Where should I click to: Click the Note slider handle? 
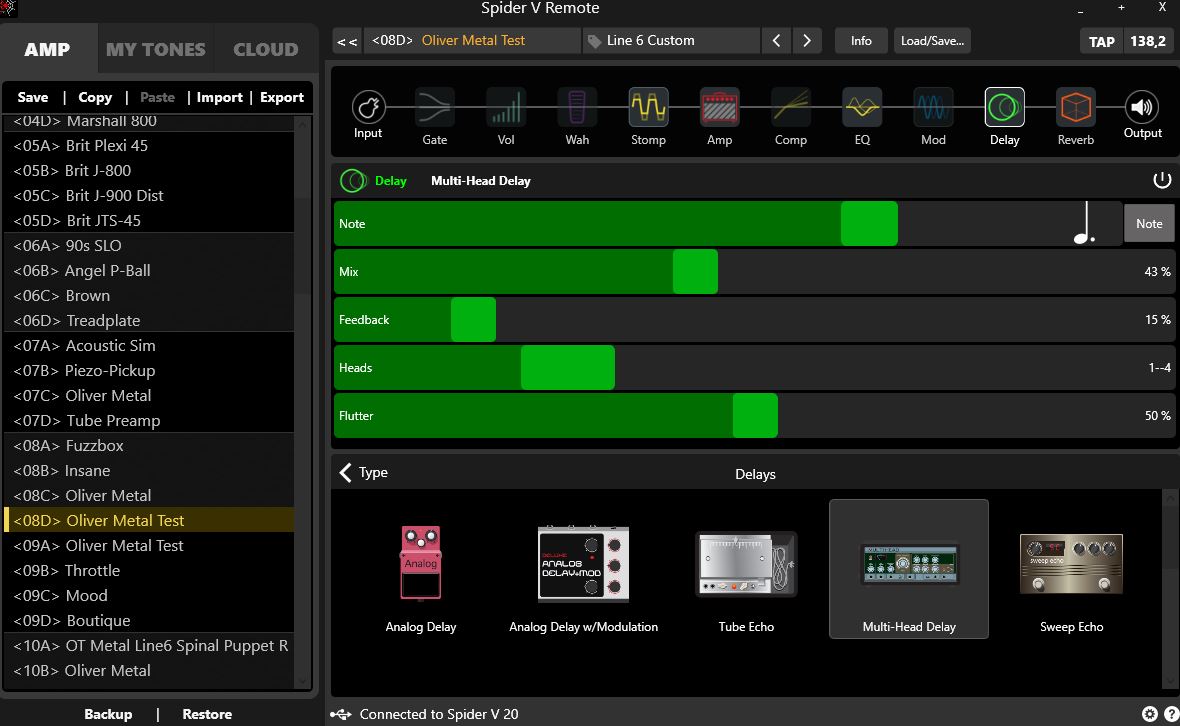[869, 223]
